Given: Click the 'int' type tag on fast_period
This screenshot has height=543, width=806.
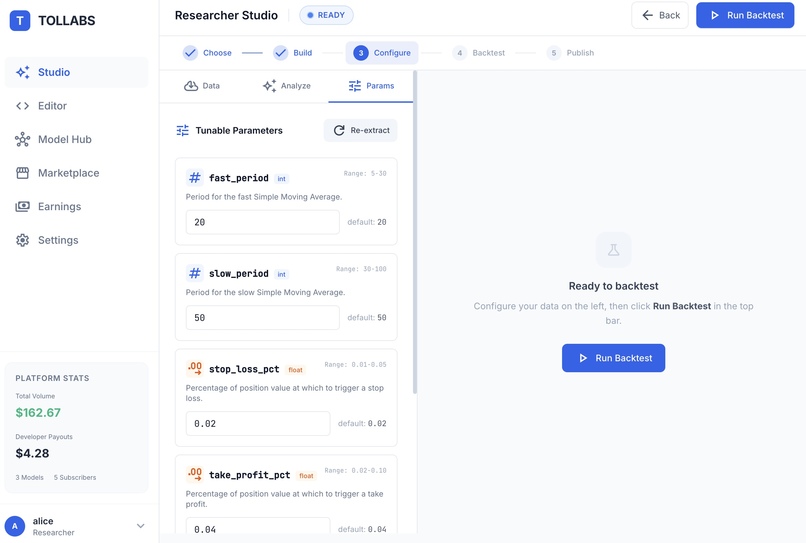Looking at the screenshot, I should coord(282,179).
